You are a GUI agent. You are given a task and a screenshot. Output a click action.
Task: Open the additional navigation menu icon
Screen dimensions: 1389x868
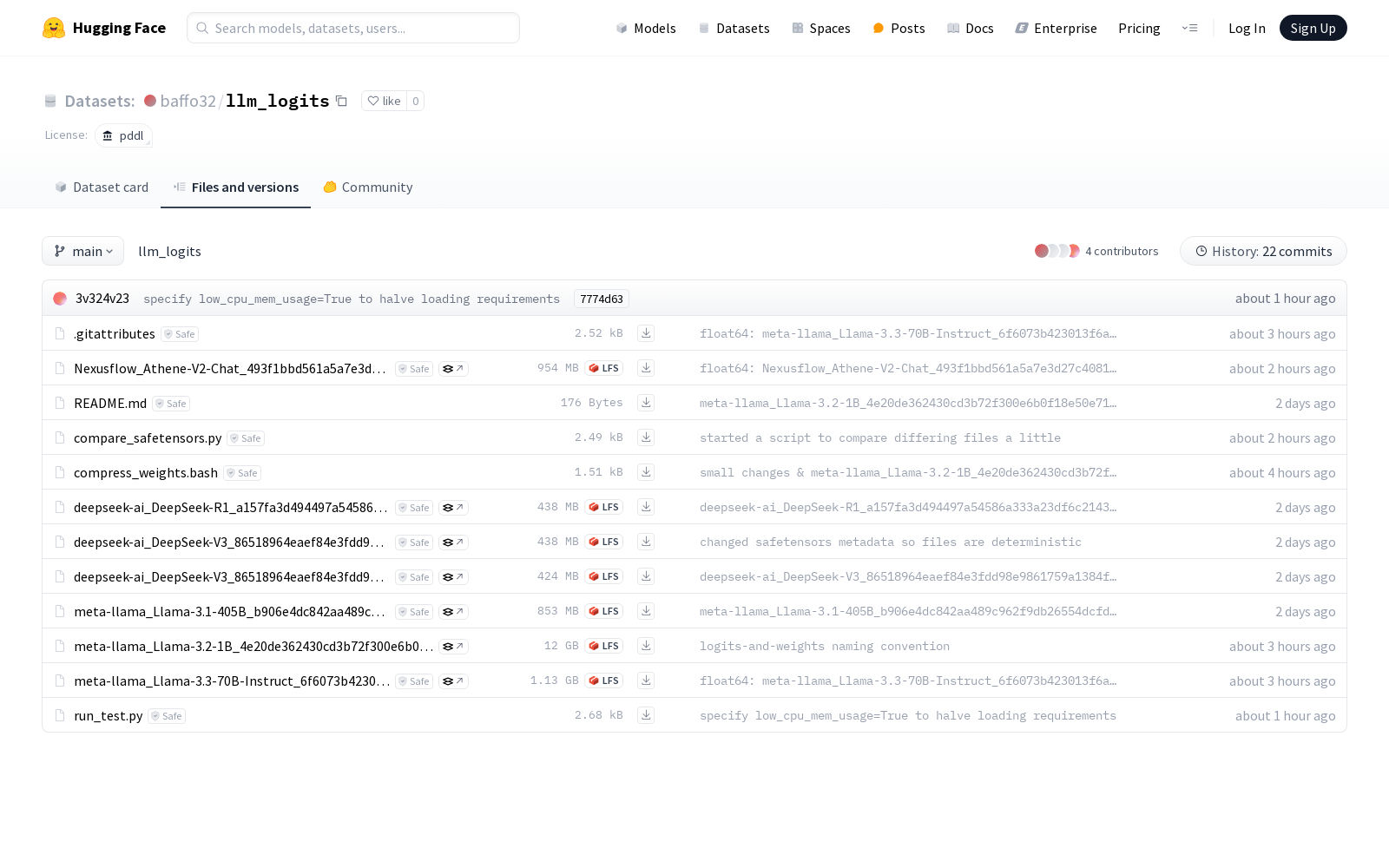[1189, 29]
